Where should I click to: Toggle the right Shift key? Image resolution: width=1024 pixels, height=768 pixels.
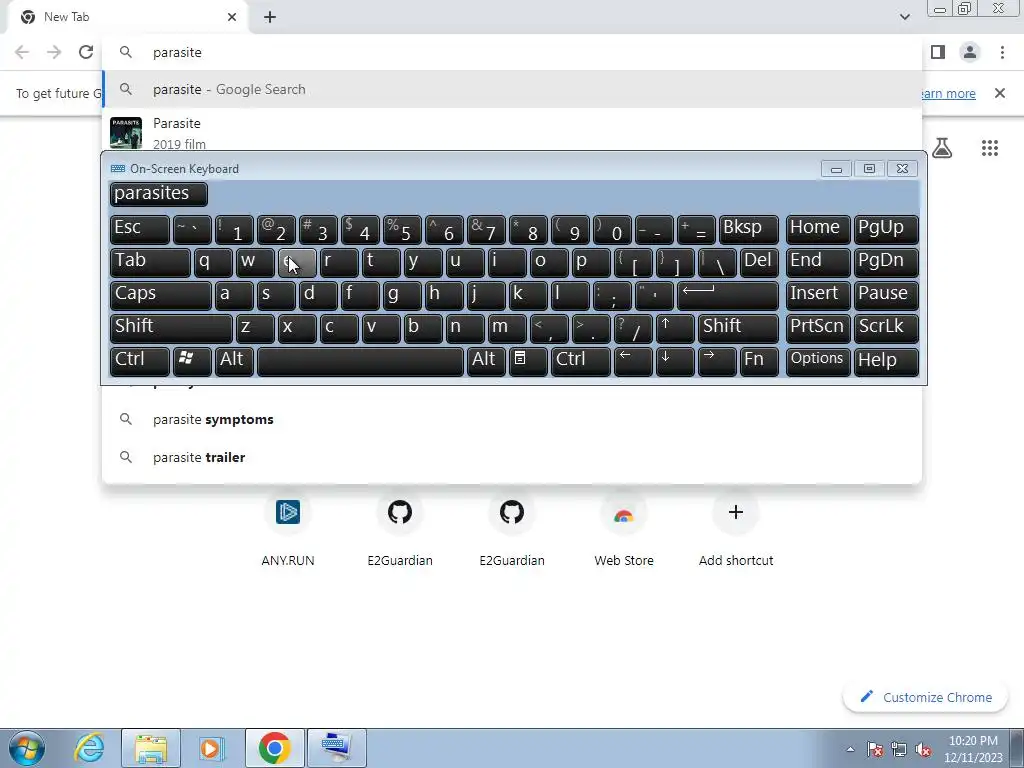[738, 328]
